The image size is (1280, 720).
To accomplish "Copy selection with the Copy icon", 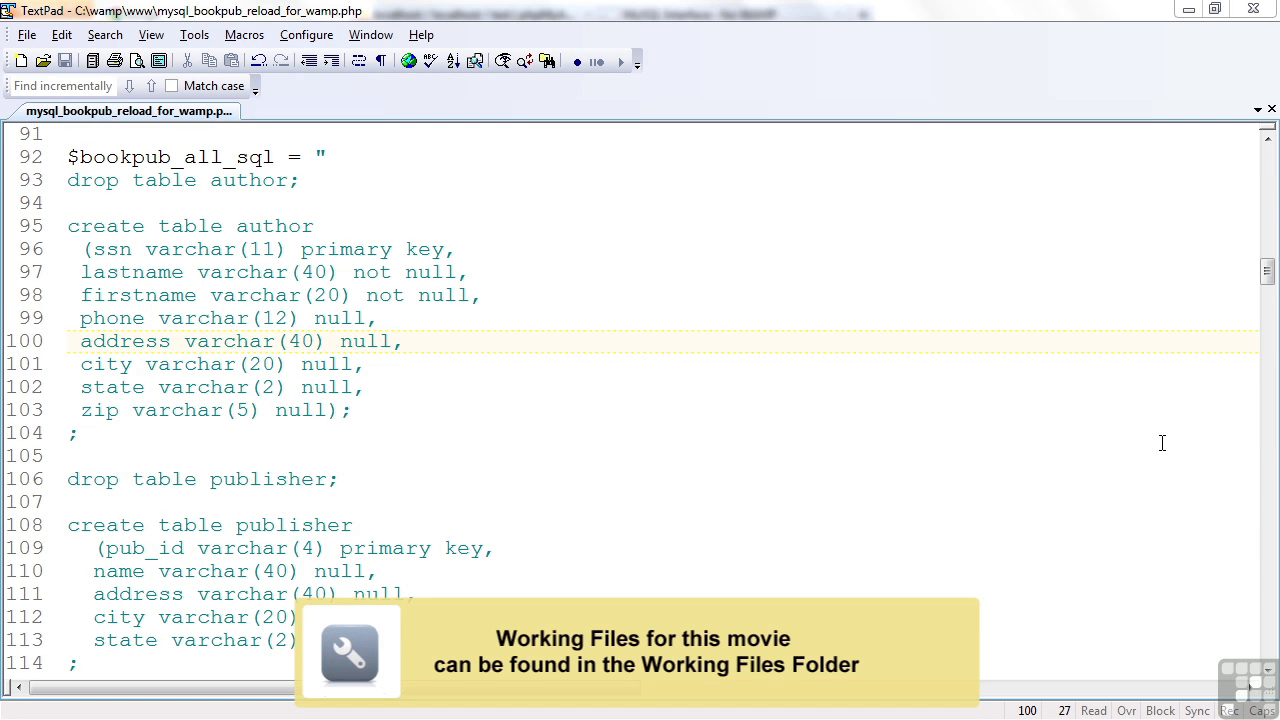I will 209,61.
